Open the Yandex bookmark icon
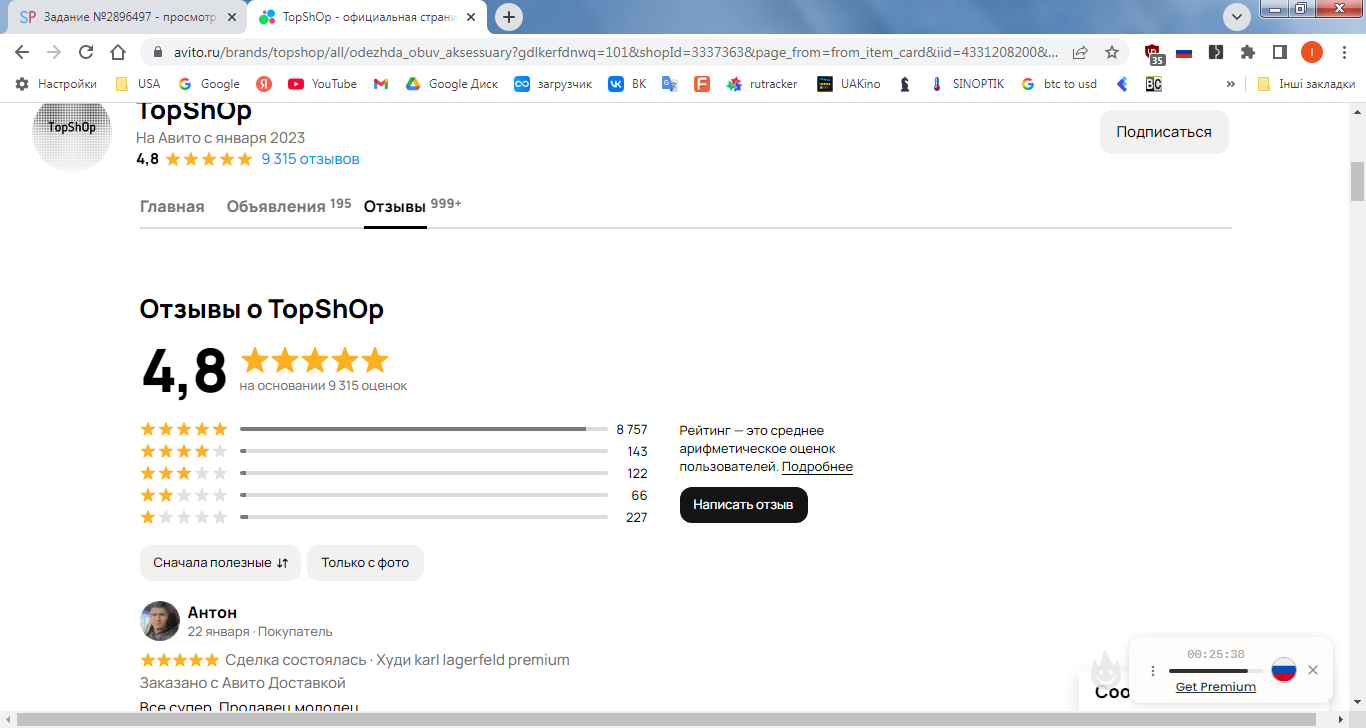Viewport: 1366px width, 728px height. [x=264, y=84]
